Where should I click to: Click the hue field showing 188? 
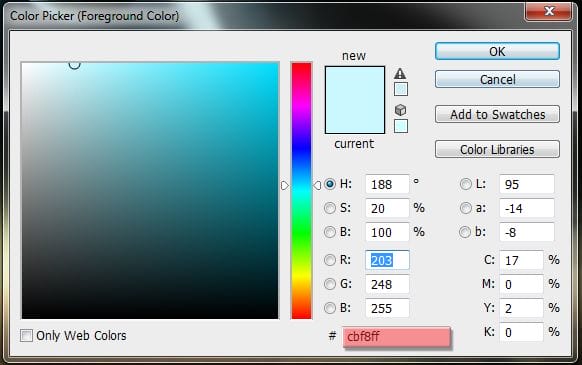click(x=387, y=184)
